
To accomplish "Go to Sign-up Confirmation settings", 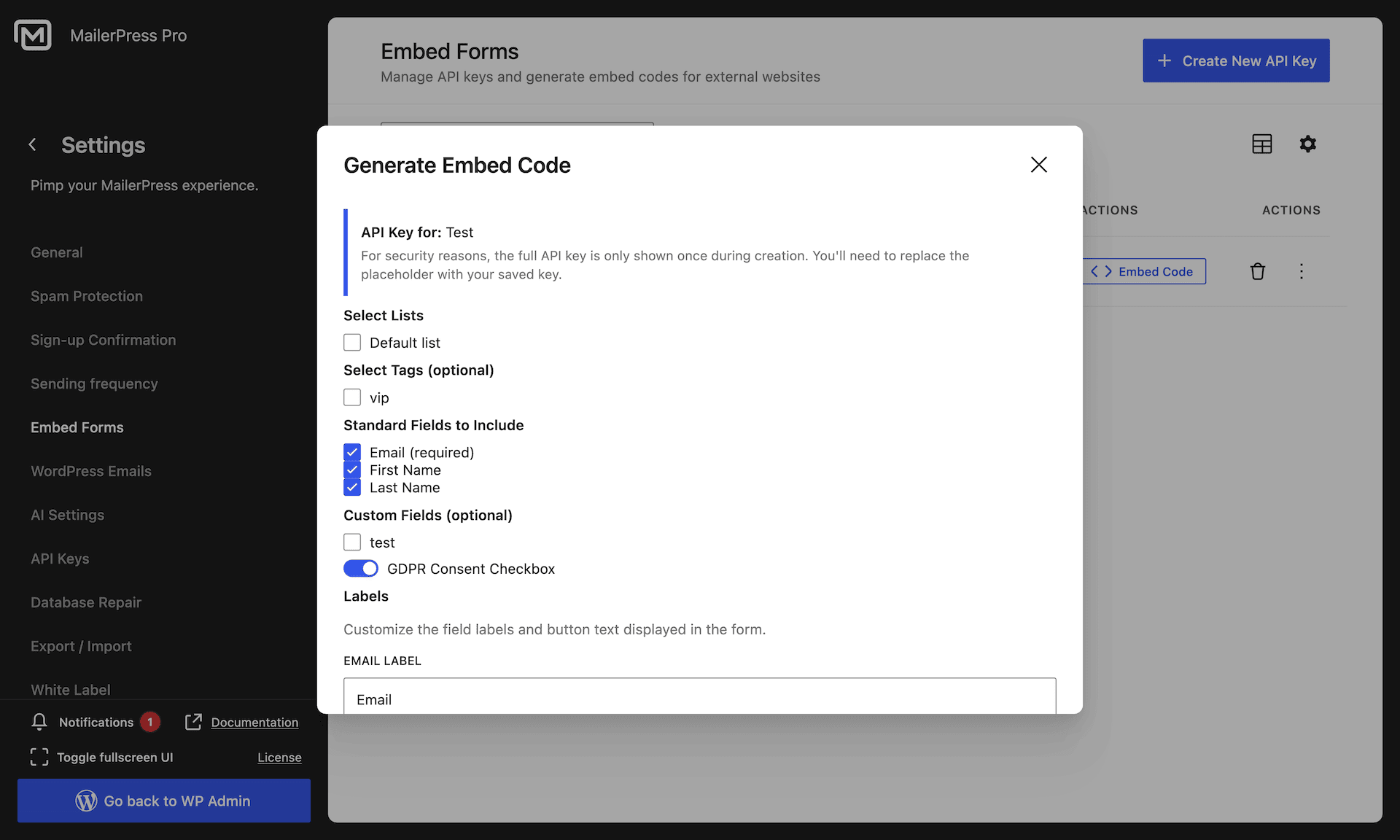I will point(104,340).
